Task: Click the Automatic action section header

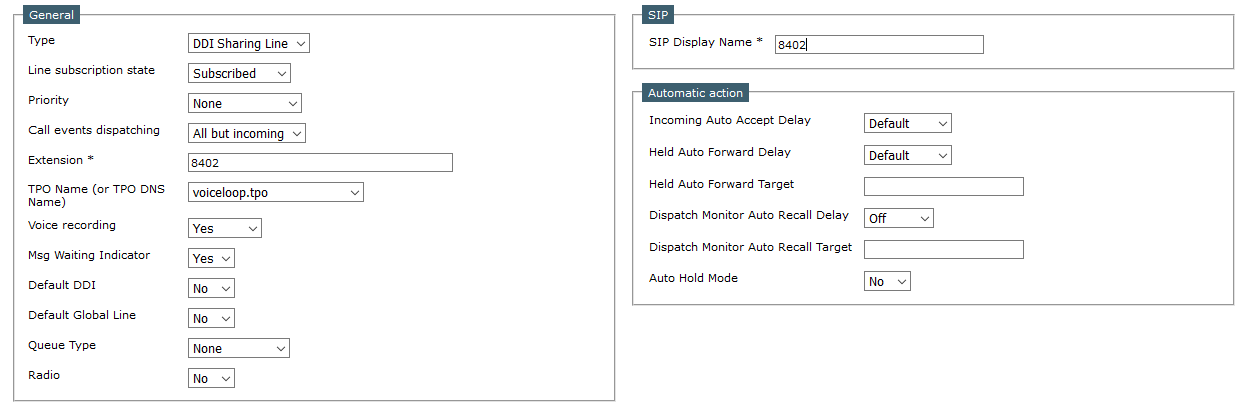Action: pos(695,93)
